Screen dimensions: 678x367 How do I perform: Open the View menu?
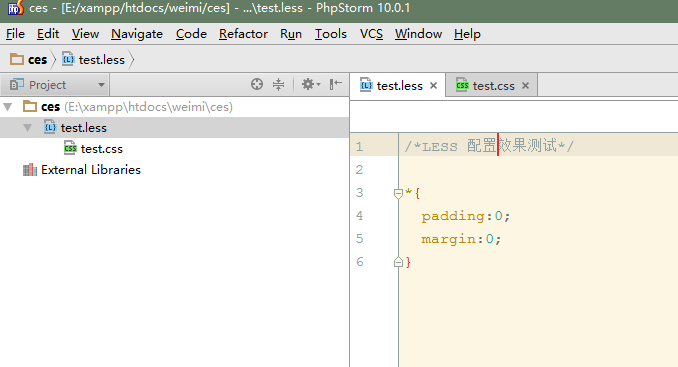click(85, 34)
